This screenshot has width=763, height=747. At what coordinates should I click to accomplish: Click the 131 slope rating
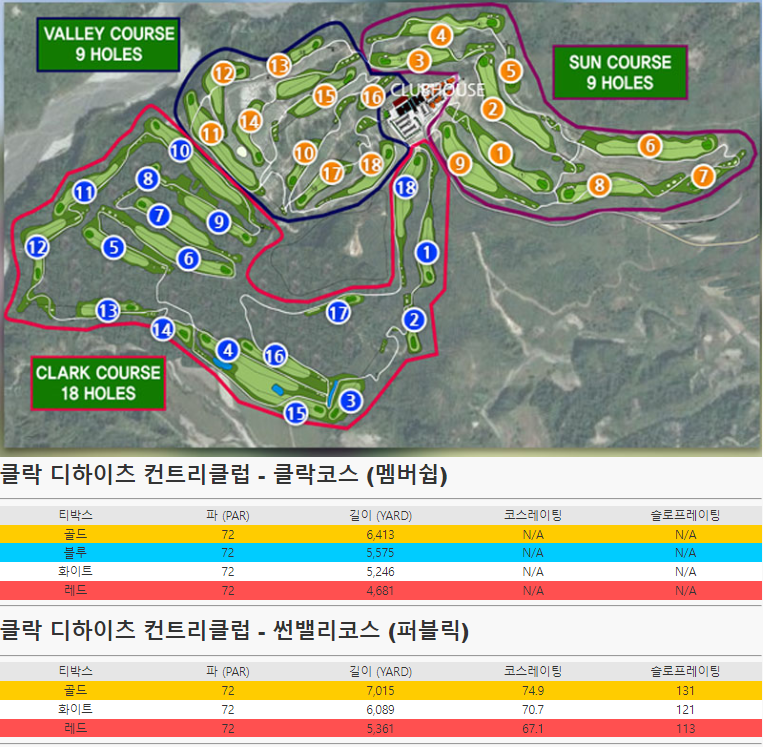pyautogui.click(x=685, y=691)
